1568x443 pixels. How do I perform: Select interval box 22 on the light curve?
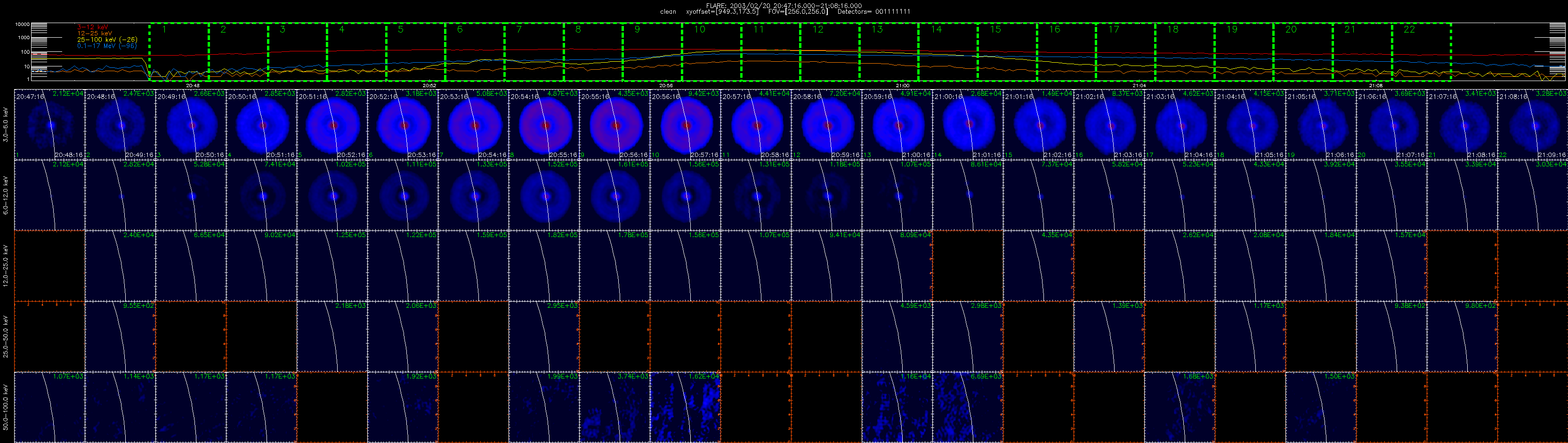1422,52
